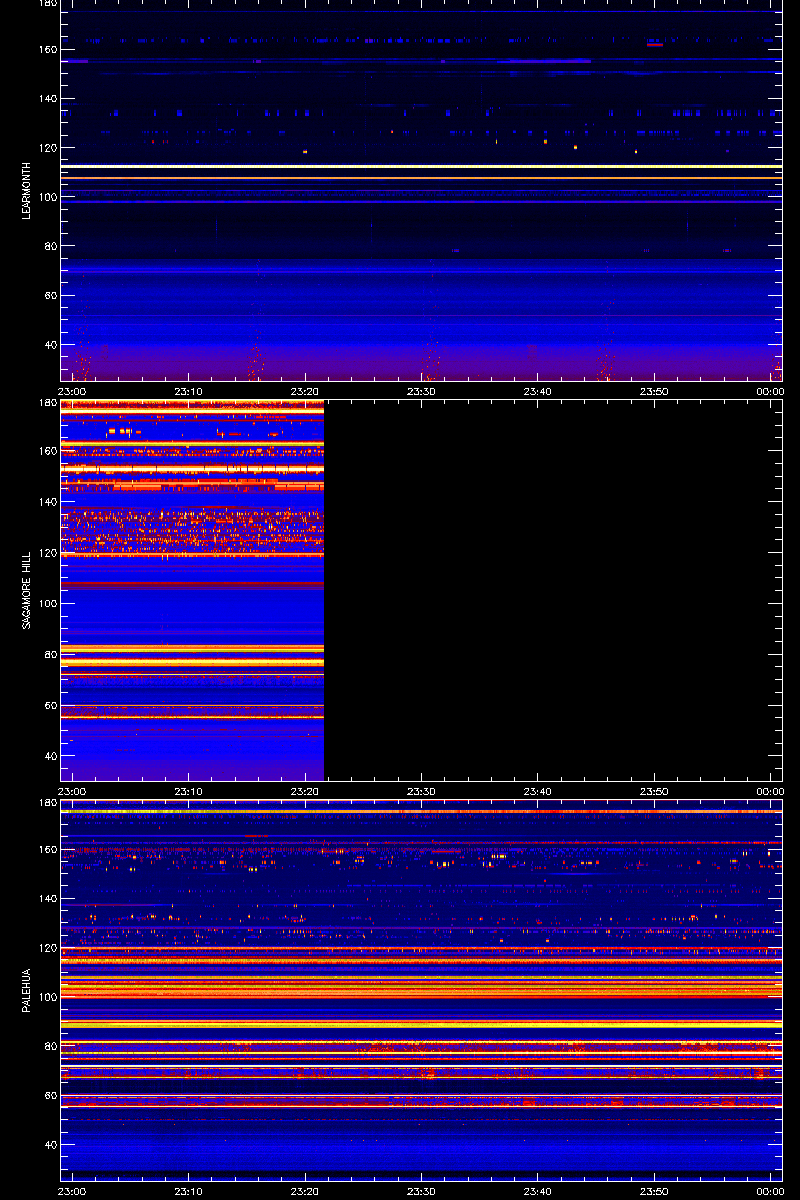Click the 80 frequency label on Palehua axis
Image resolution: width=800 pixels, height=1200 pixels.
pyautogui.click(x=51, y=1046)
